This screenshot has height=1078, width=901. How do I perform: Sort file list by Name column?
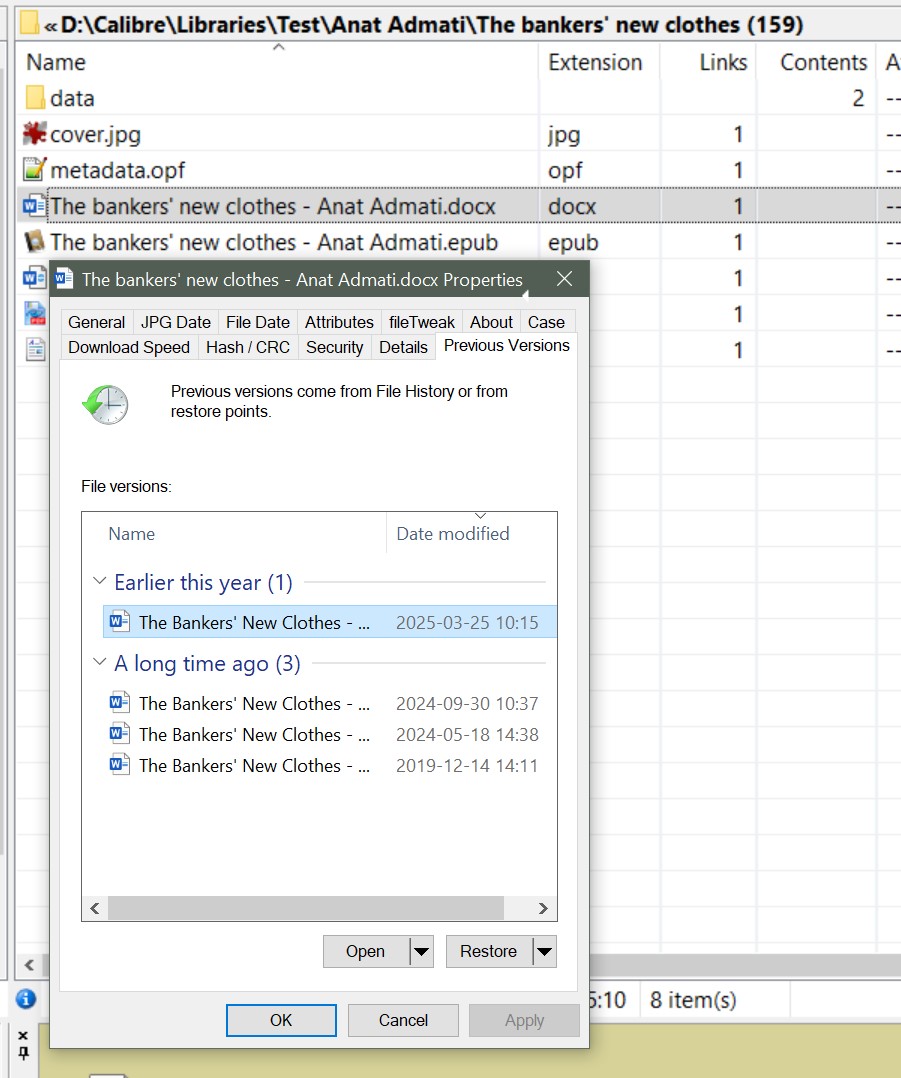coord(278,62)
